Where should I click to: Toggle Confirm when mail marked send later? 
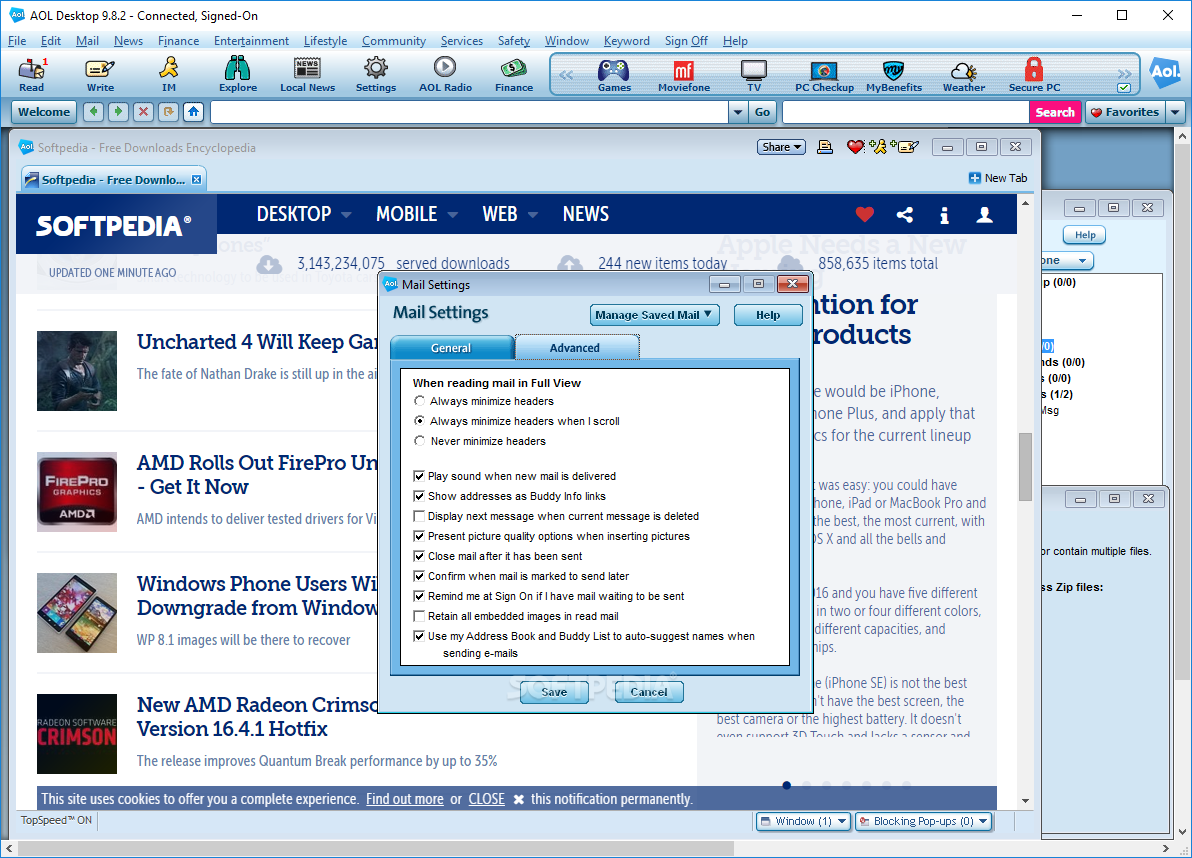pyautogui.click(x=419, y=576)
